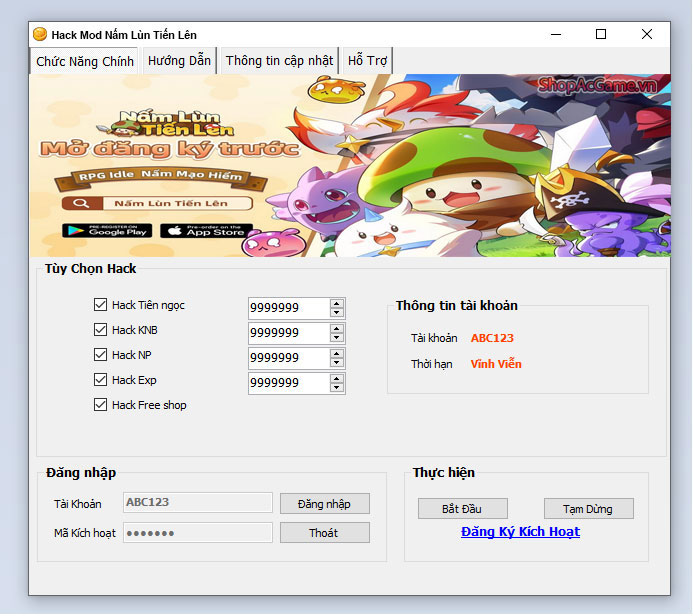This screenshot has width=693, height=616.
Task: Decrease the Hack Exp value arrow
Action: click(337, 388)
